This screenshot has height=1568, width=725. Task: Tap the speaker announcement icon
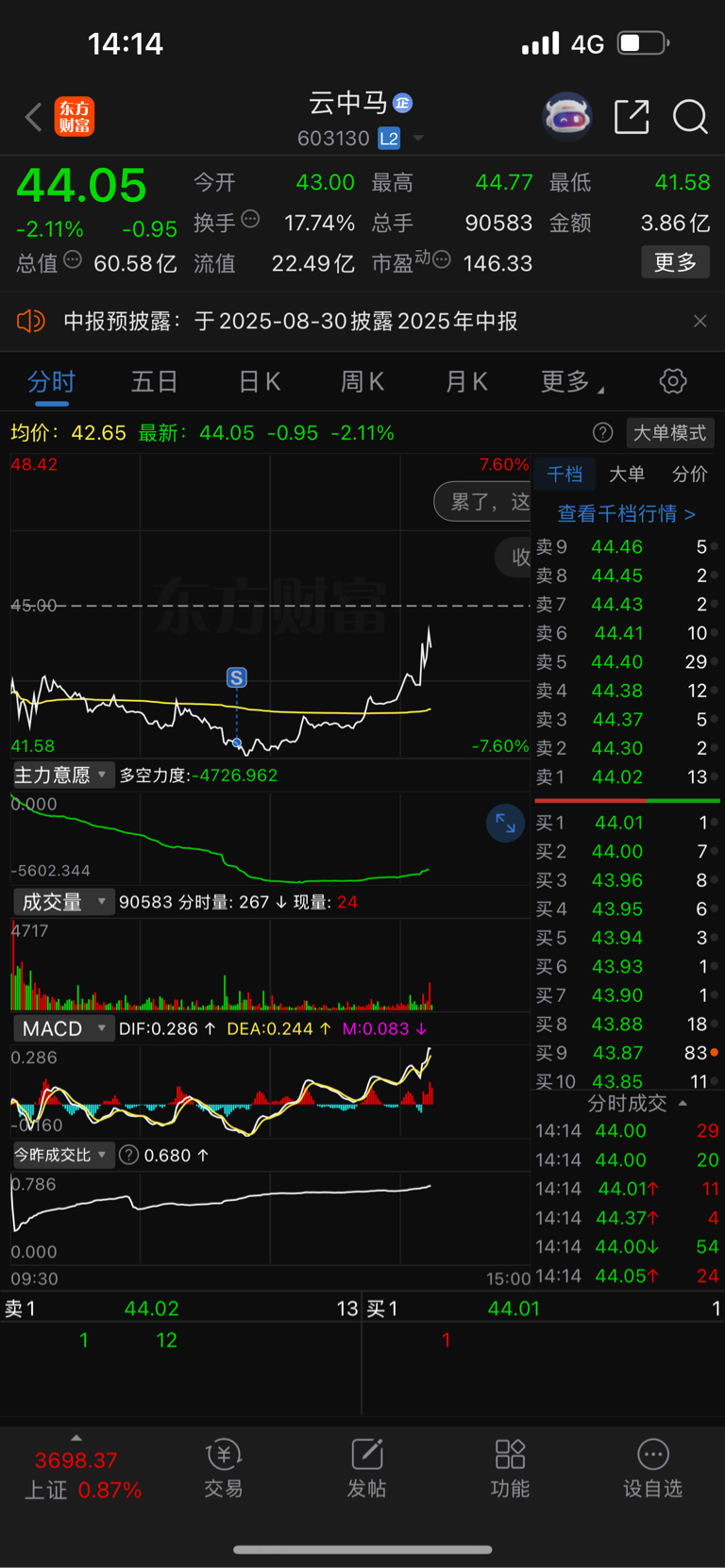pyautogui.click(x=31, y=321)
